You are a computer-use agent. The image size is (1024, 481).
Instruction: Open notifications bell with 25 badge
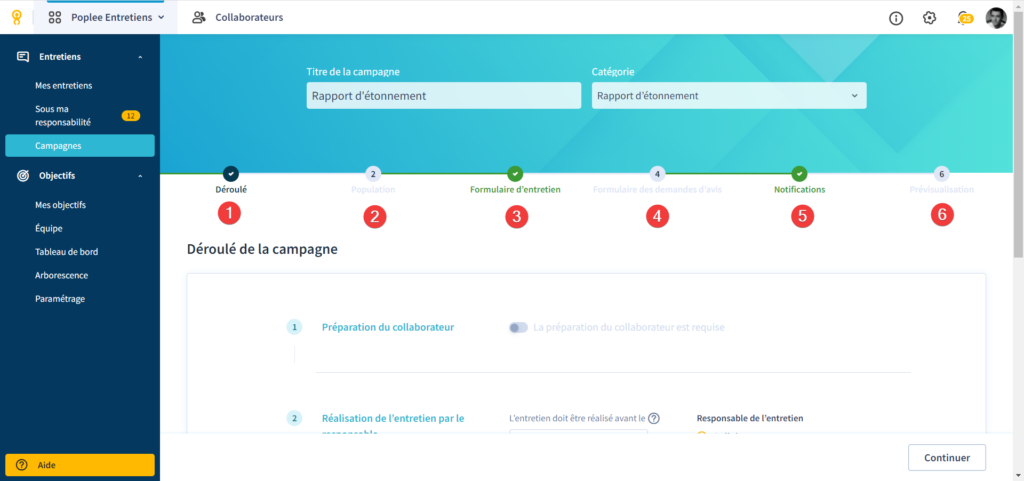964,18
